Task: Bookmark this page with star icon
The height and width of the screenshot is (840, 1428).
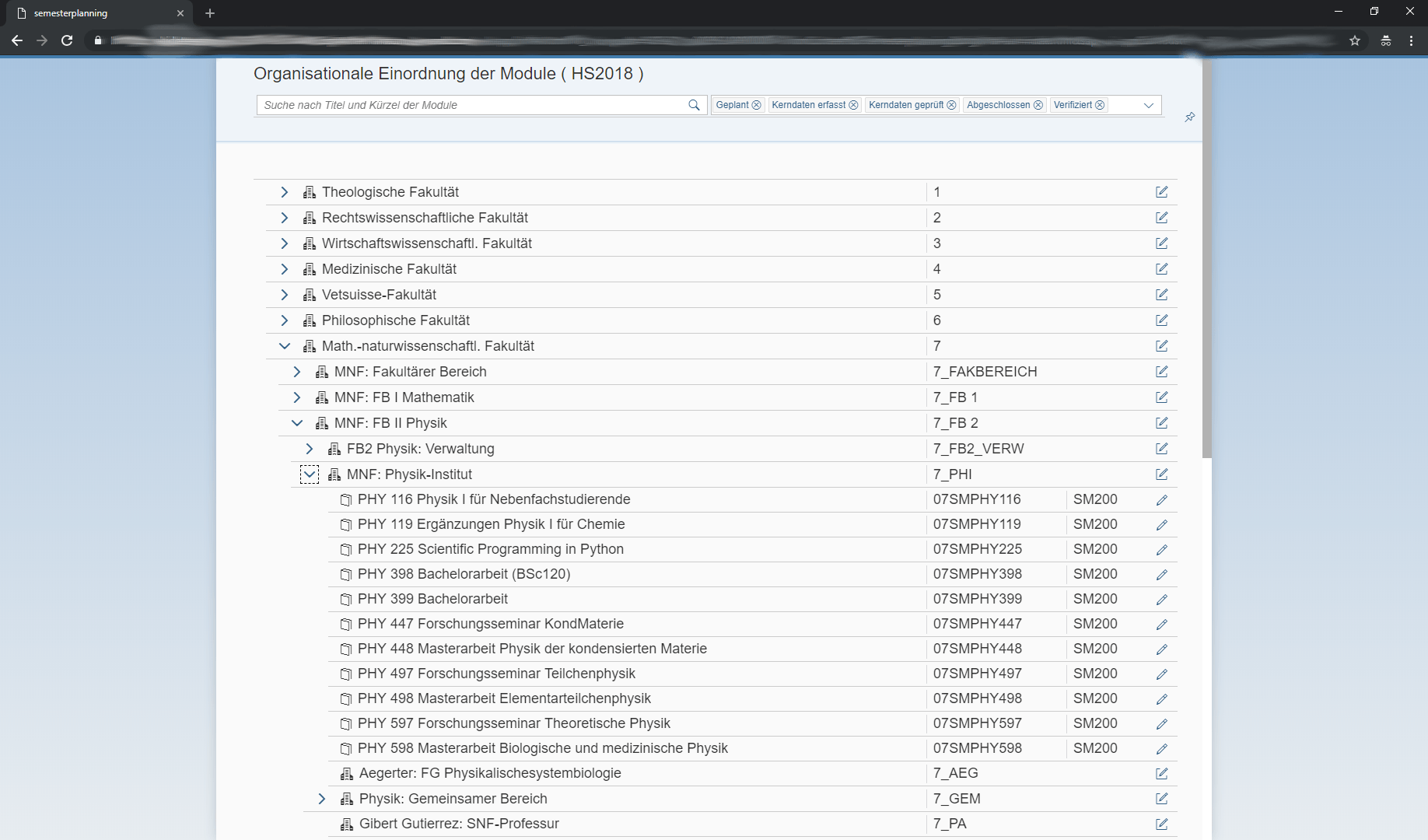Action: [1354, 40]
